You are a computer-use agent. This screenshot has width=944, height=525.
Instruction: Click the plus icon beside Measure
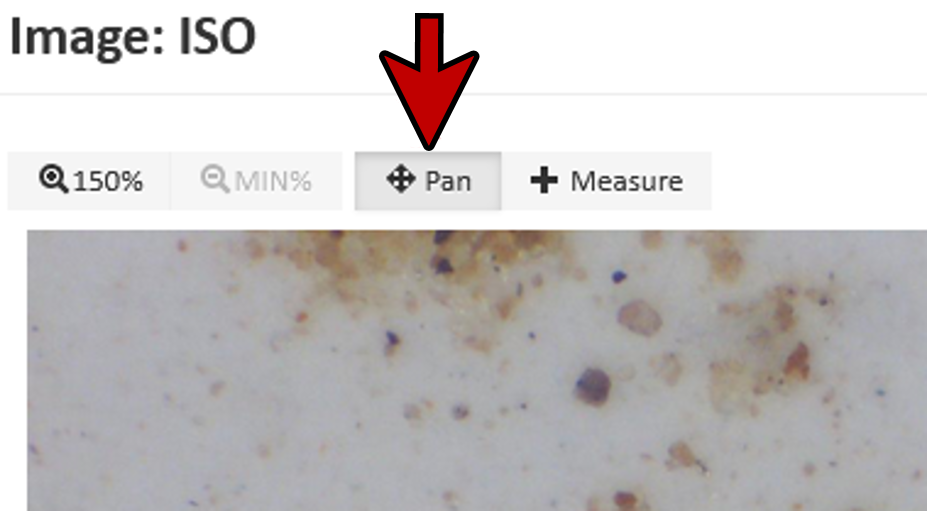coord(544,180)
